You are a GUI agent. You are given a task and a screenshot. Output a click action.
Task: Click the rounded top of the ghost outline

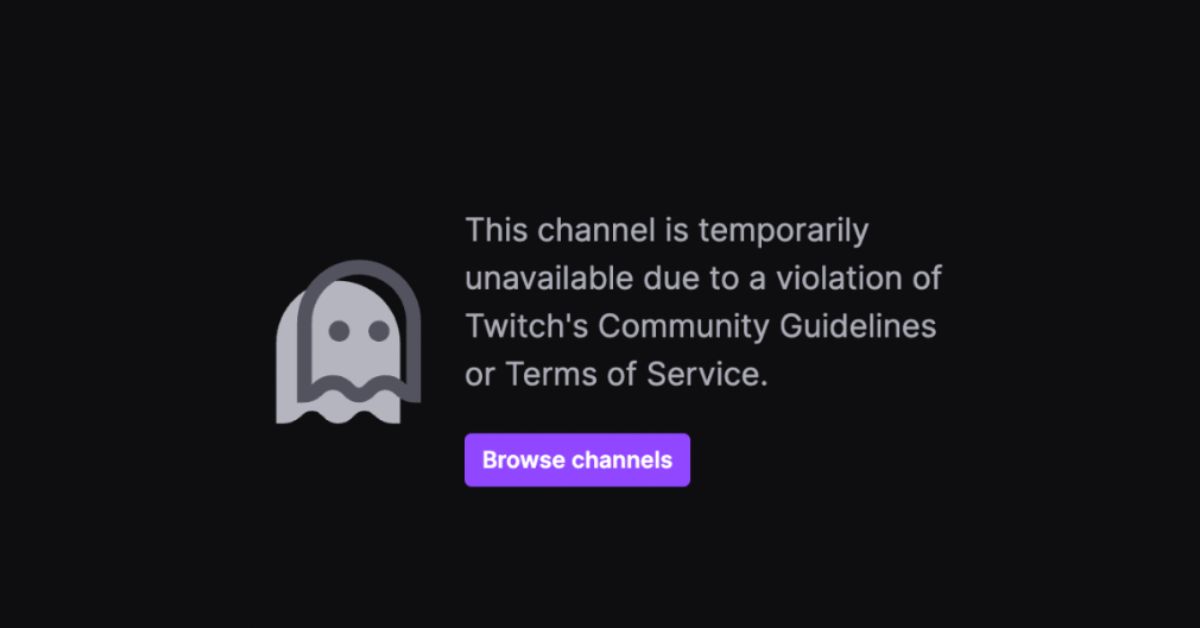[358, 267]
